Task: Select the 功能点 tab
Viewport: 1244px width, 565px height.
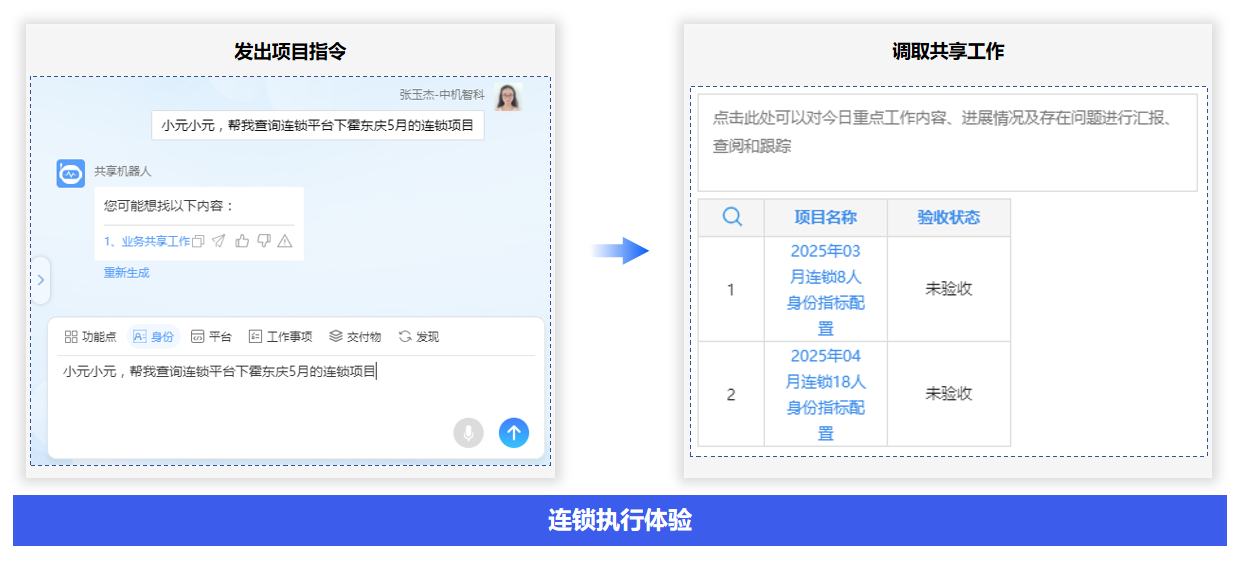Action: 91,337
